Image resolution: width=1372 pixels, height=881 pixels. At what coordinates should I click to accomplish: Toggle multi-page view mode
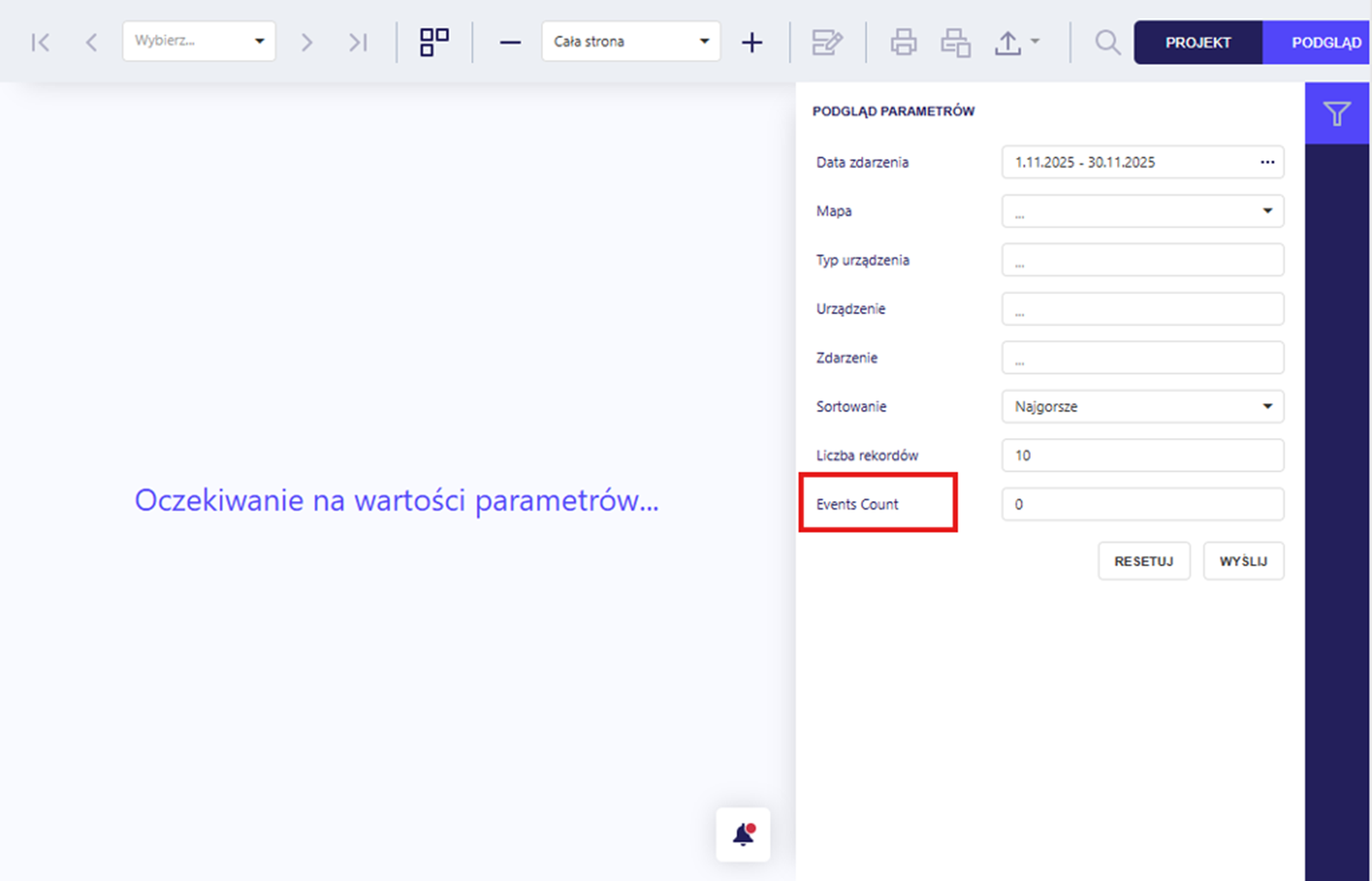tap(434, 42)
